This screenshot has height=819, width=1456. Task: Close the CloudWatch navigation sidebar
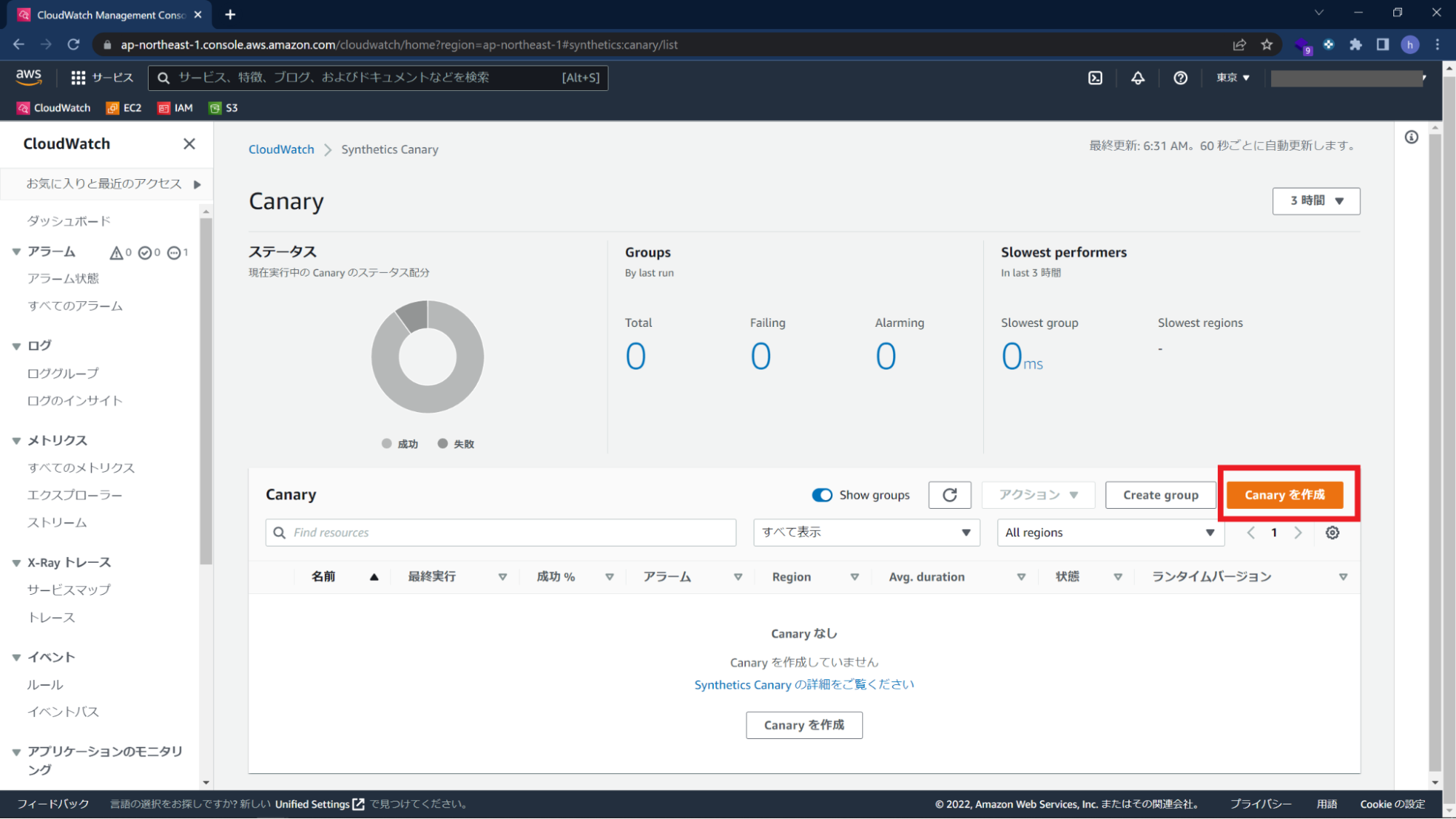tap(189, 144)
